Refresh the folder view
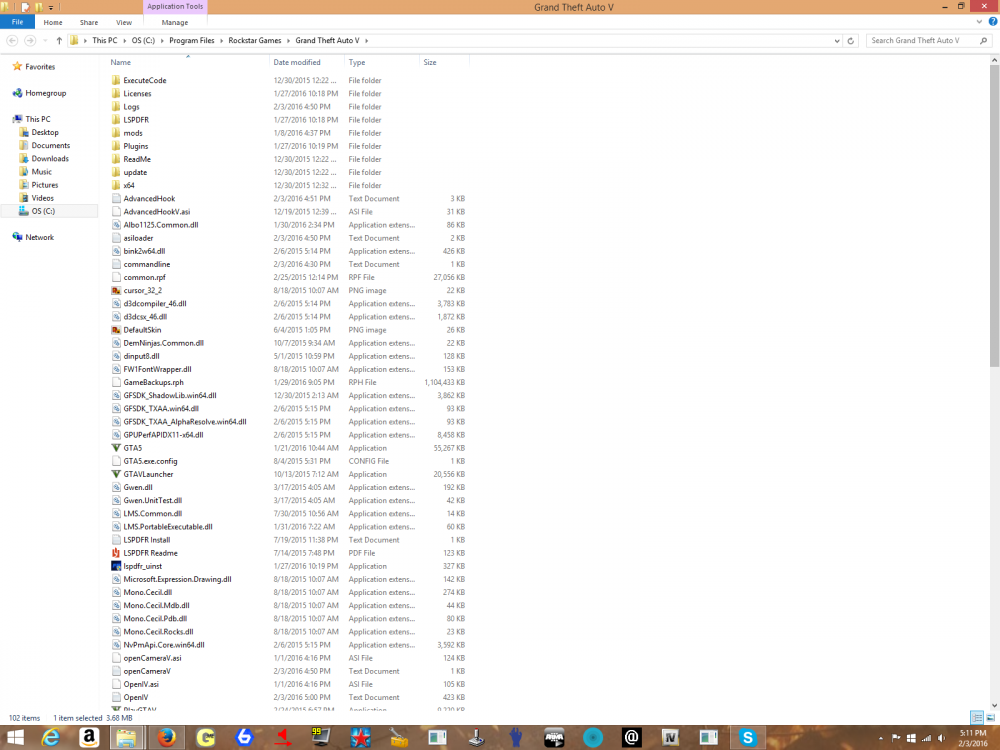The height and width of the screenshot is (750, 1000). tap(849, 42)
